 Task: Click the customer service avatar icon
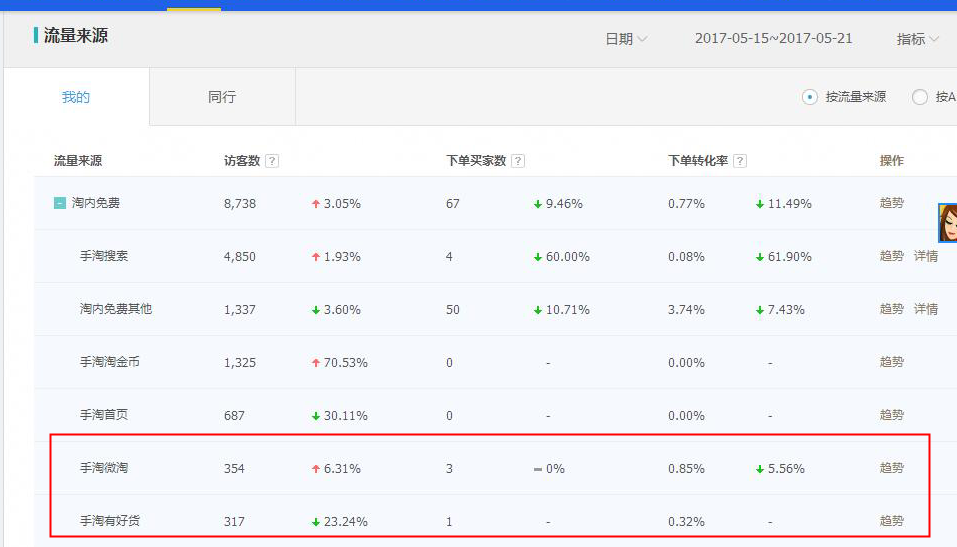point(948,222)
